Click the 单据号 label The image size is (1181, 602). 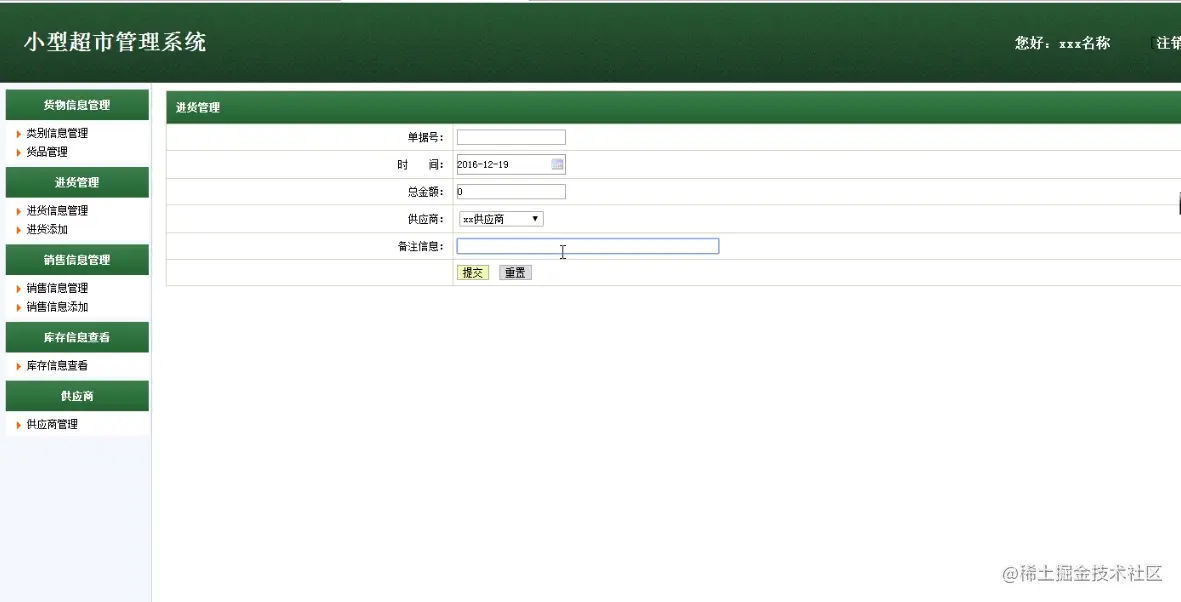(426, 138)
